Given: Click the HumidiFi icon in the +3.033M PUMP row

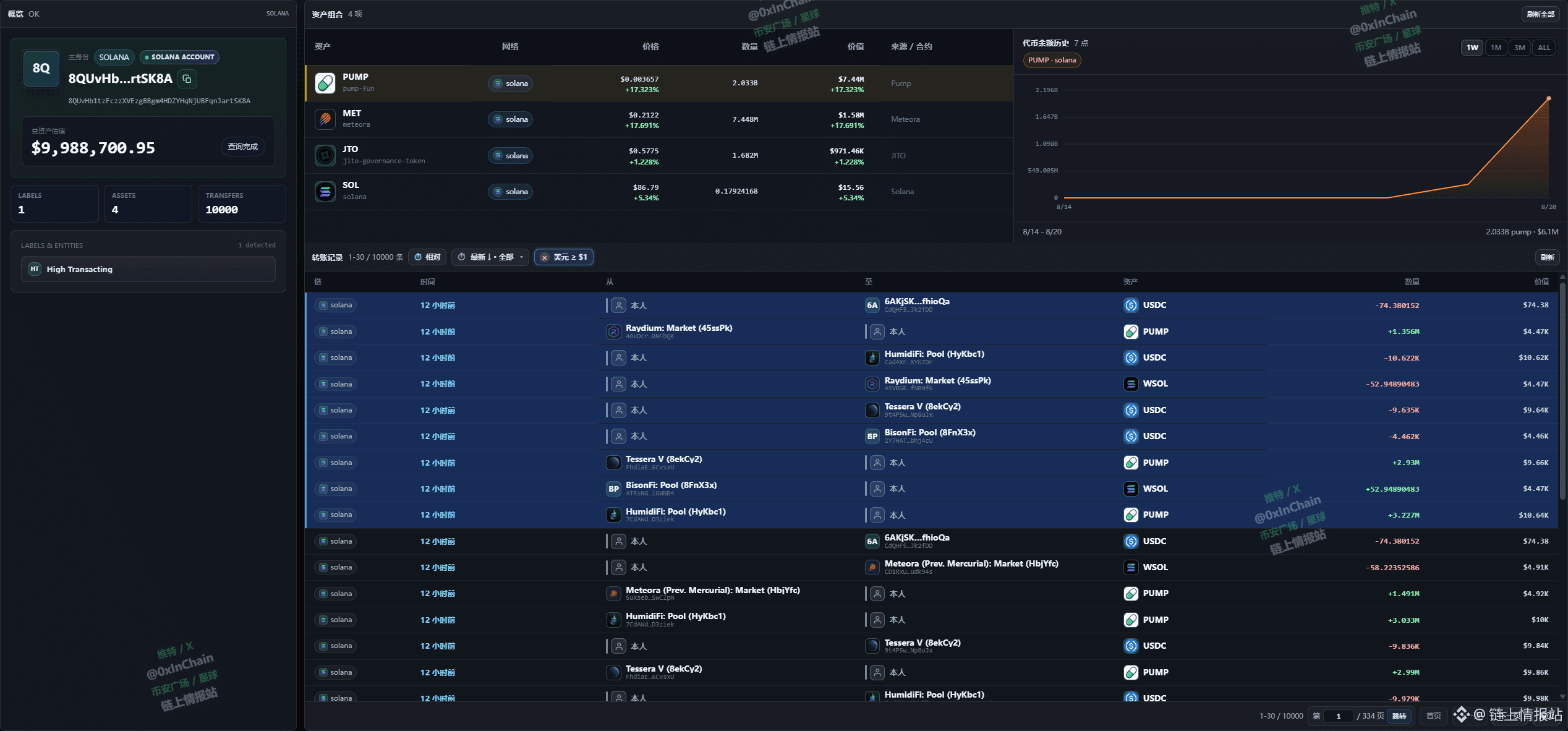Looking at the screenshot, I should [613, 620].
